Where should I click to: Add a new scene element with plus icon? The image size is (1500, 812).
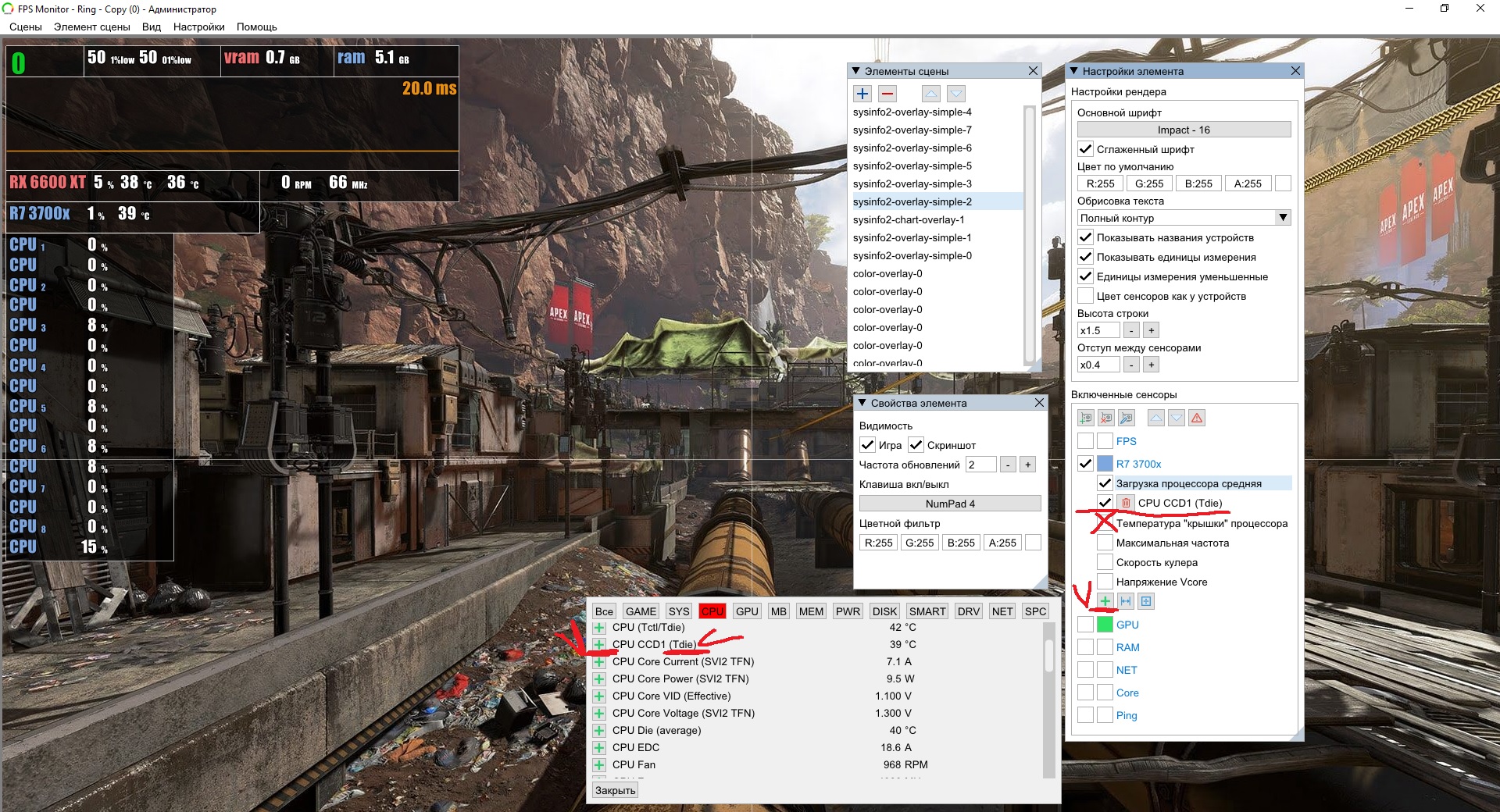pos(862,94)
